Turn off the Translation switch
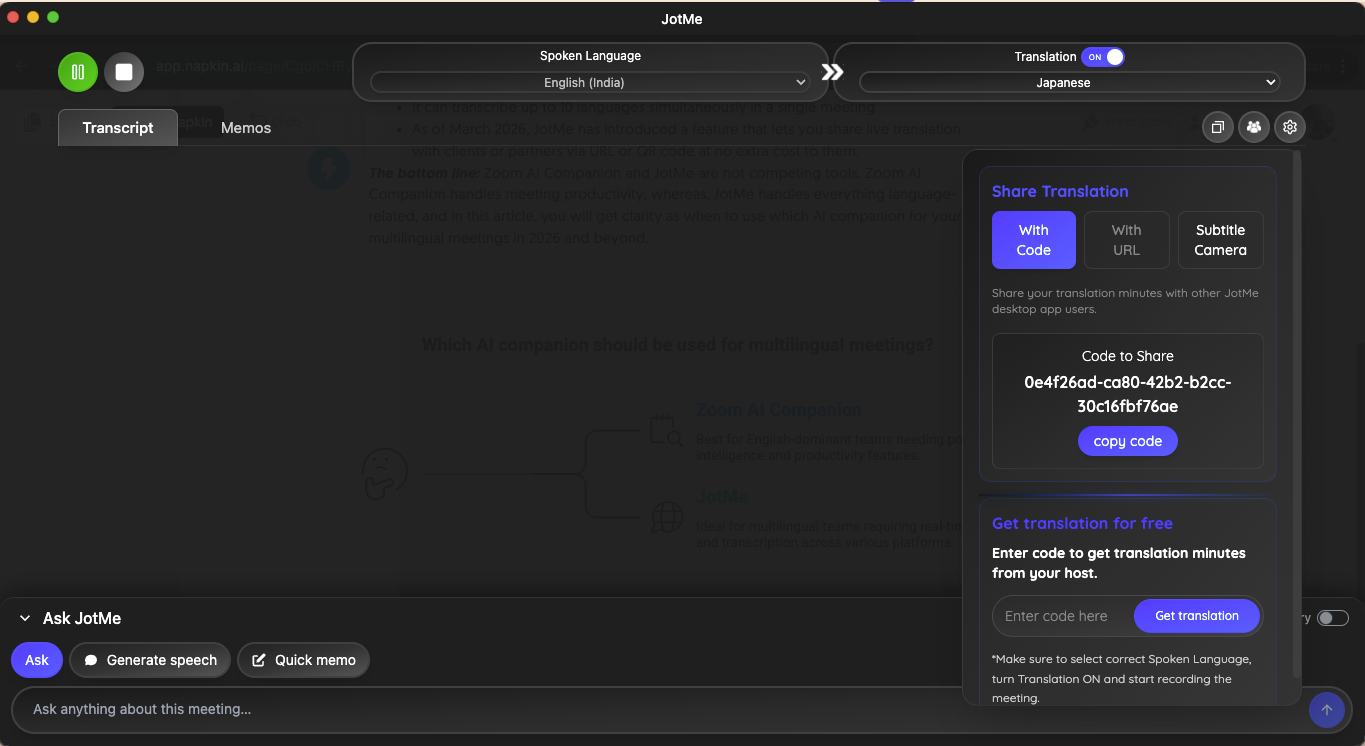Image resolution: width=1365 pixels, height=746 pixels. coord(1103,57)
